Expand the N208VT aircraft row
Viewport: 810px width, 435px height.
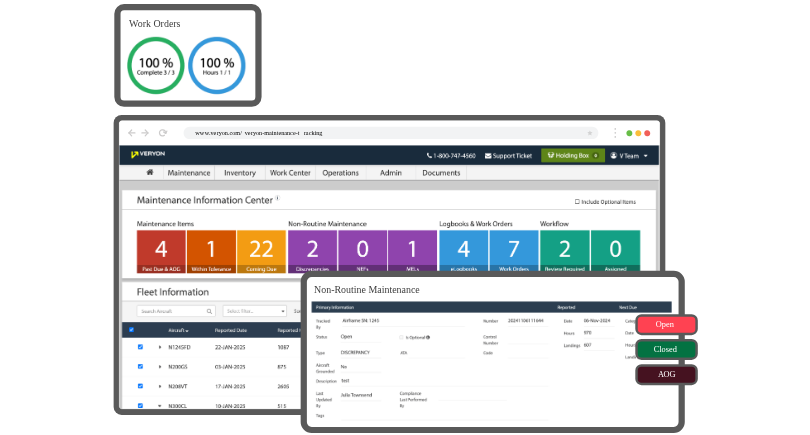[x=160, y=386]
